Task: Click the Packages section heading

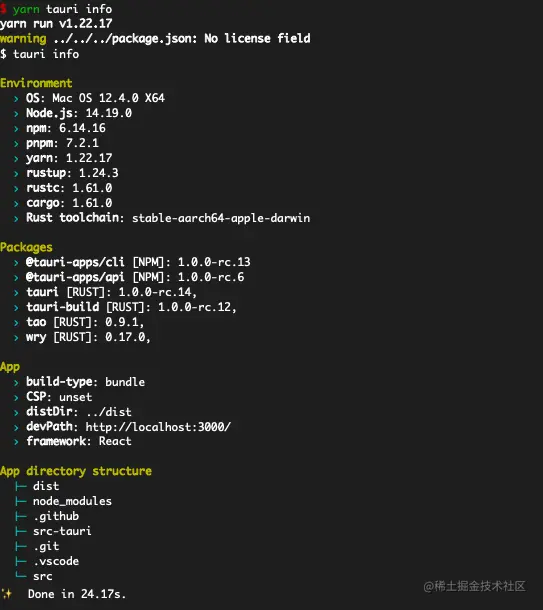Action: pyautogui.click(x=26, y=247)
